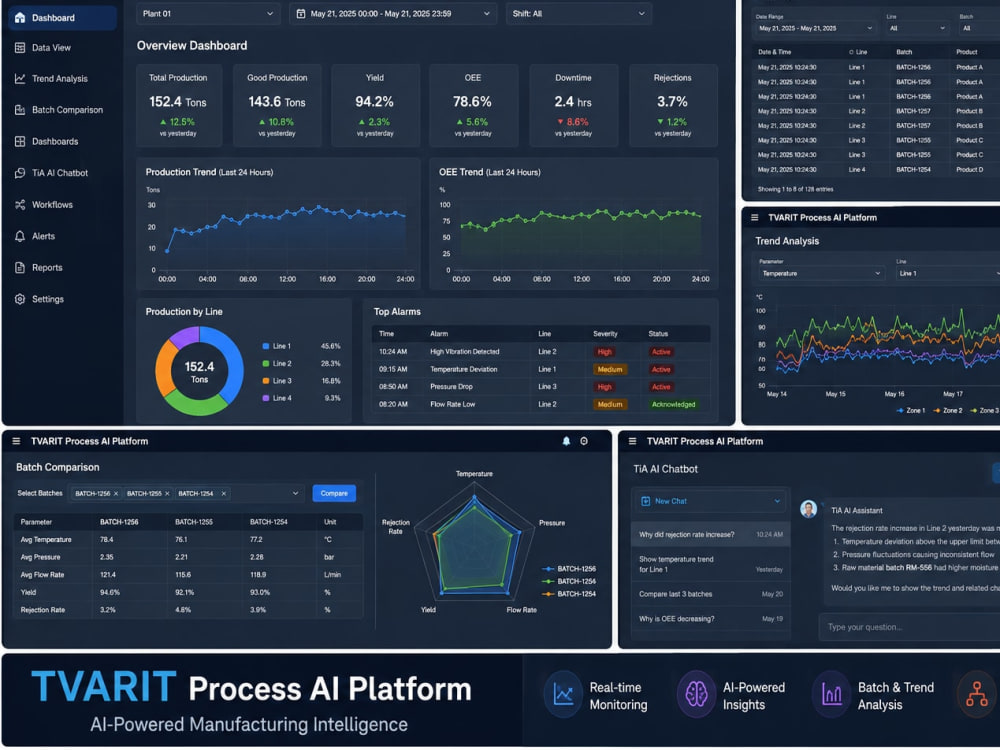
Task: Open Settings via the sidebar gear icon
Action: pos(20,299)
